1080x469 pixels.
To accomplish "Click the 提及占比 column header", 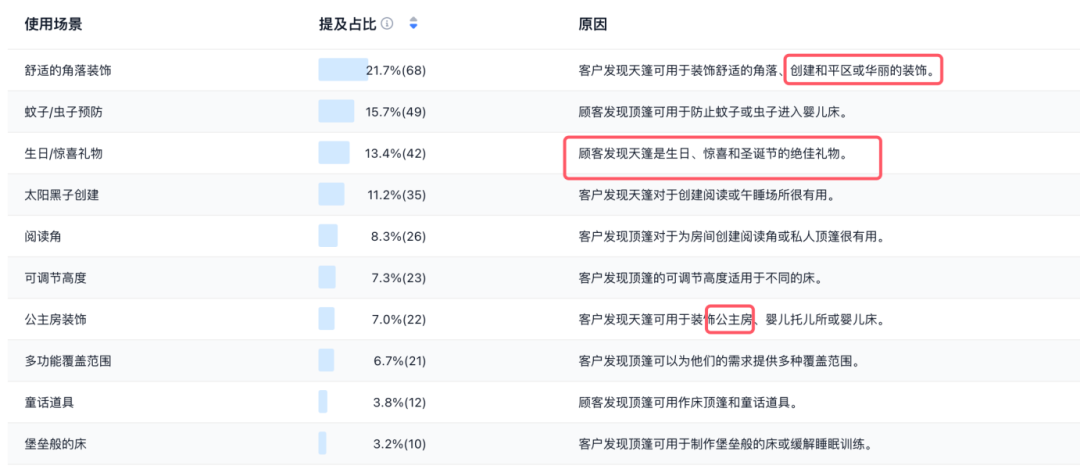I will pos(347,24).
